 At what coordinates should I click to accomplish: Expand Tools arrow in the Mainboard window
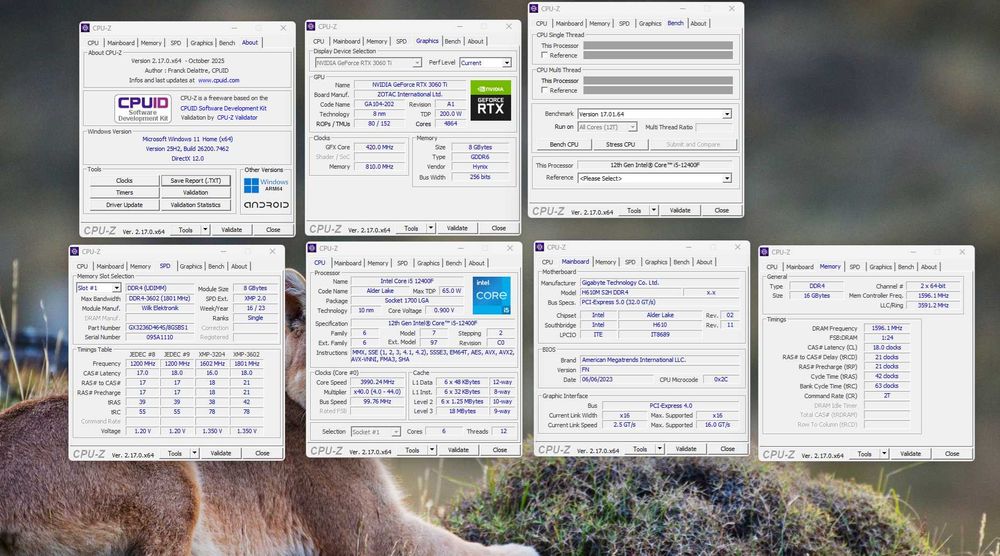point(659,449)
